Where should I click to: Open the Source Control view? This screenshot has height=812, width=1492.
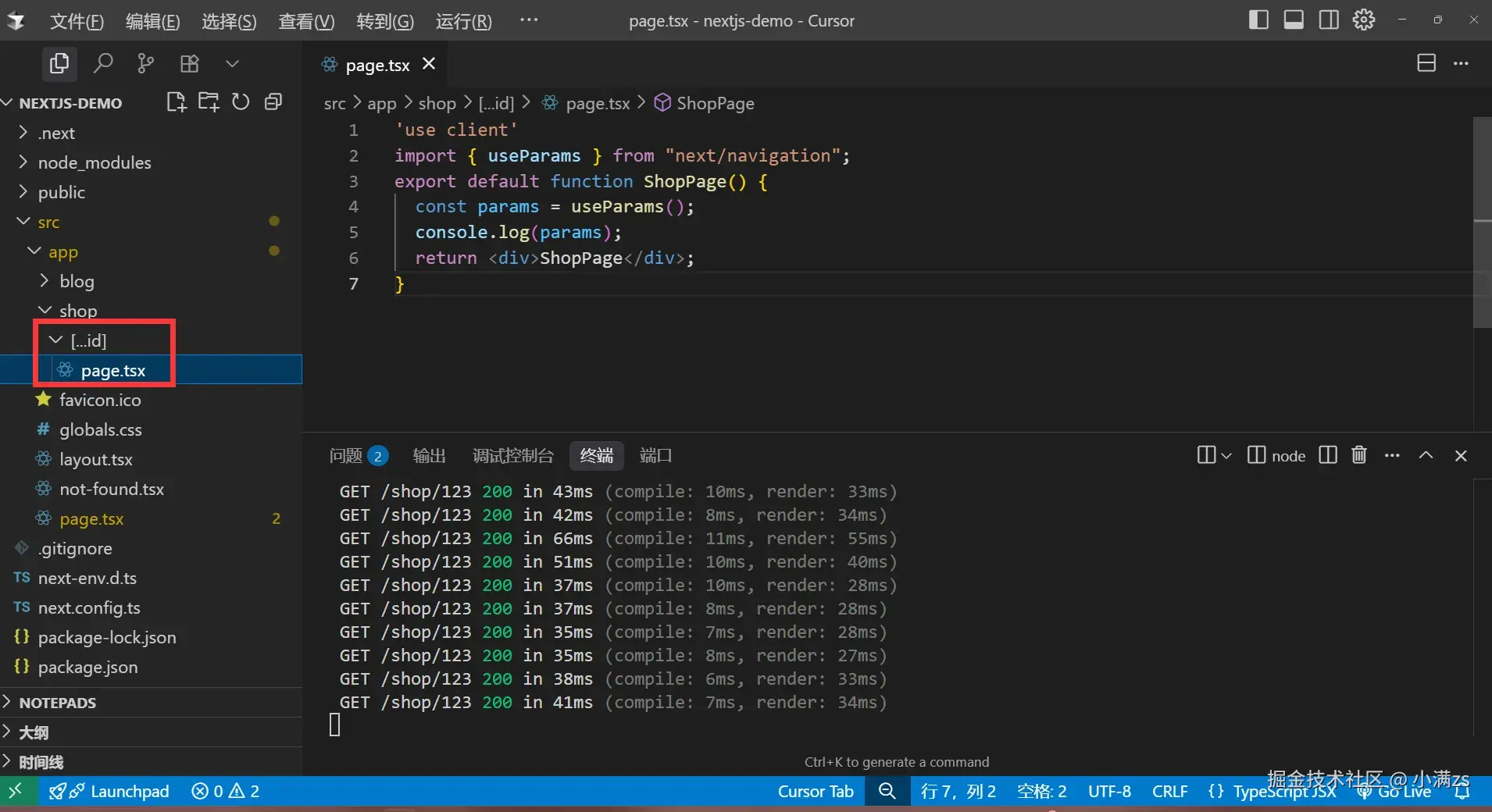[145, 63]
